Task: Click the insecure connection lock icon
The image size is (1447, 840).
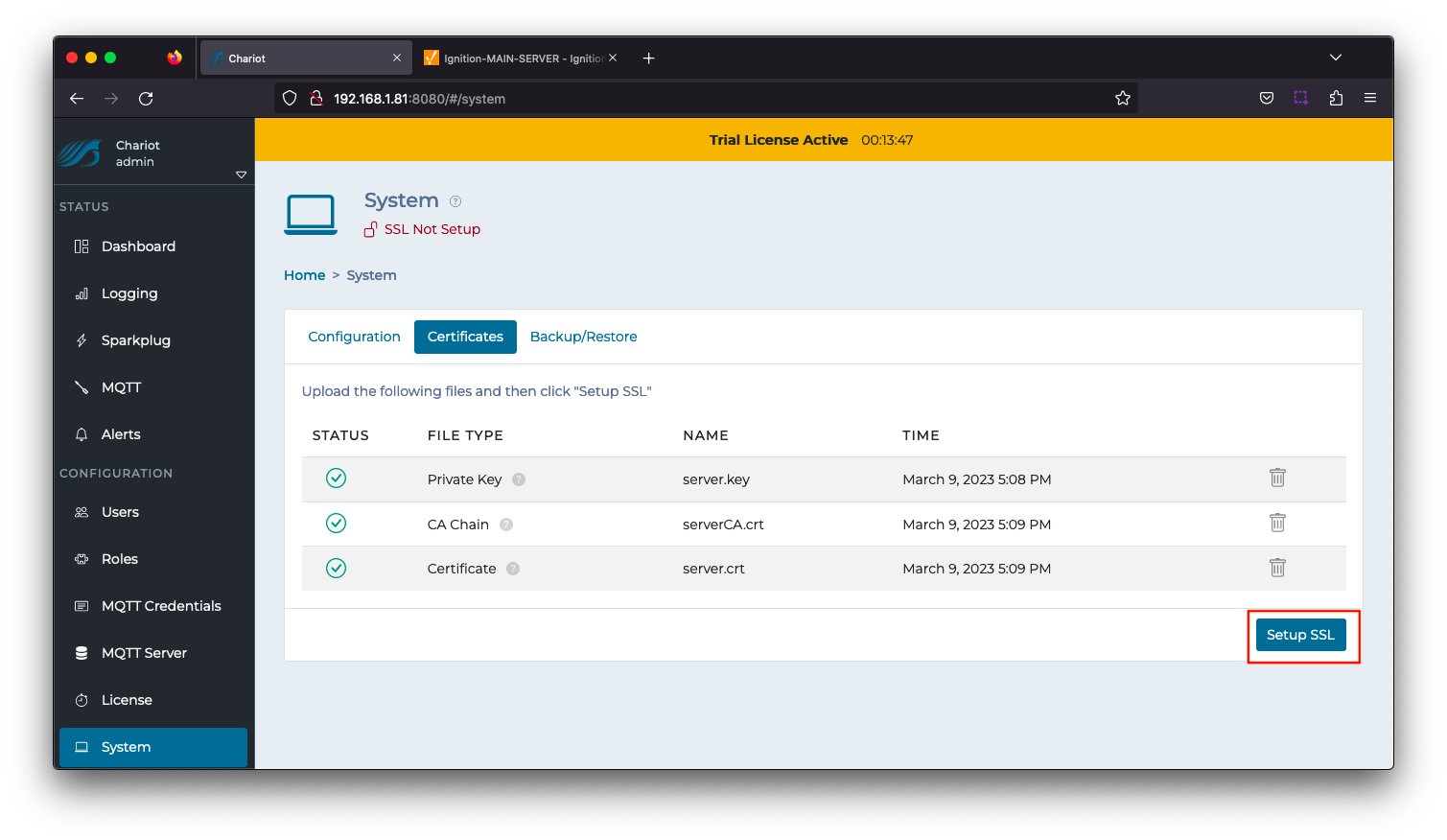Action: point(316,99)
